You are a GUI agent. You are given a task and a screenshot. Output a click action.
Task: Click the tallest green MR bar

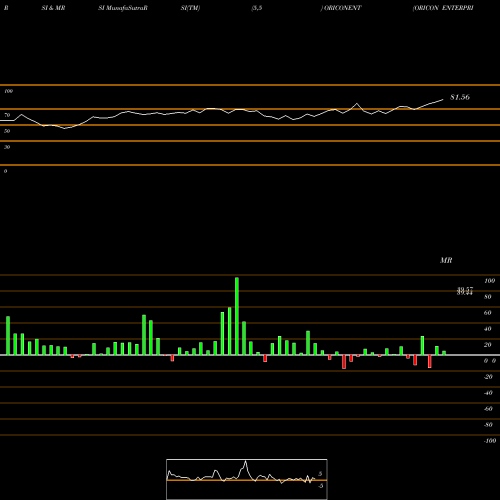237,316
